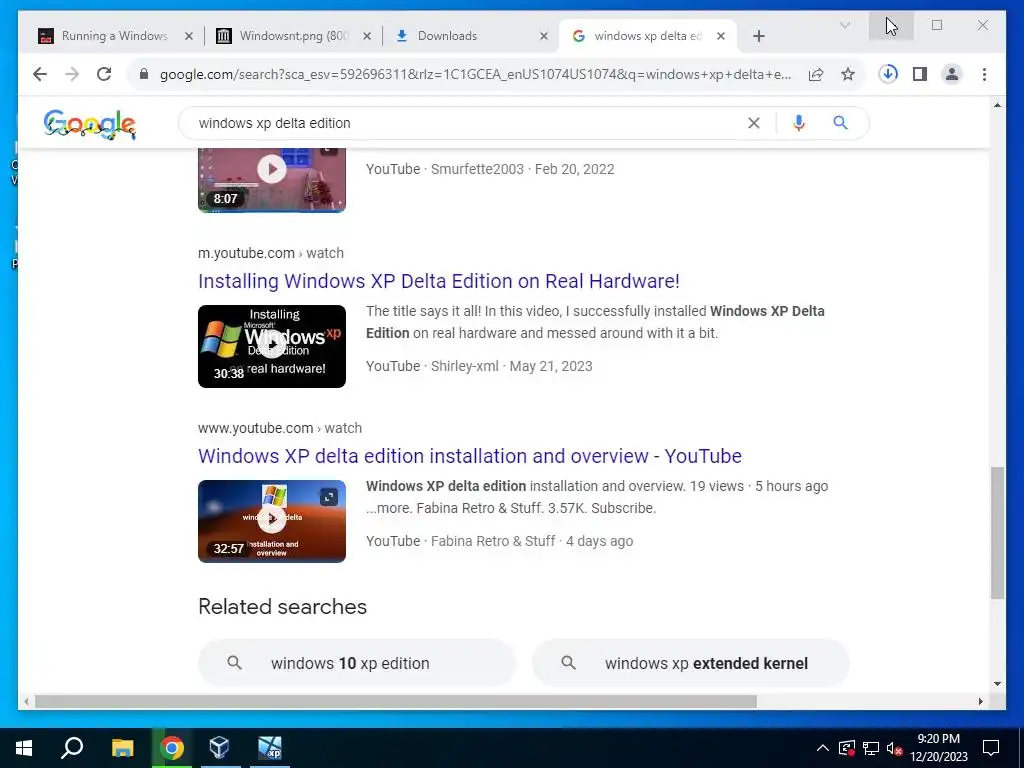Click the horizontal scrollbar thumb
This screenshot has height=768, width=1024.
click(396, 701)
